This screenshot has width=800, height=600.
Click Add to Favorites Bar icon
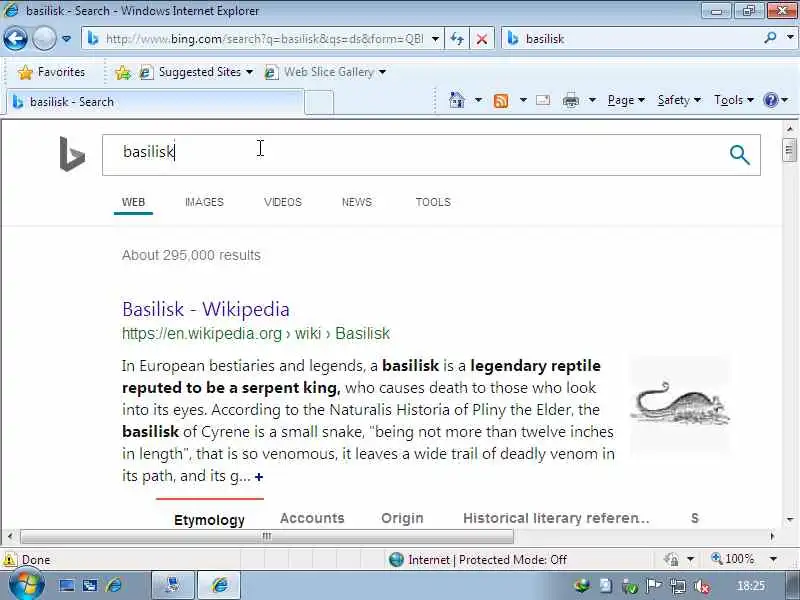pyautogui.click(x=123, y=72)
